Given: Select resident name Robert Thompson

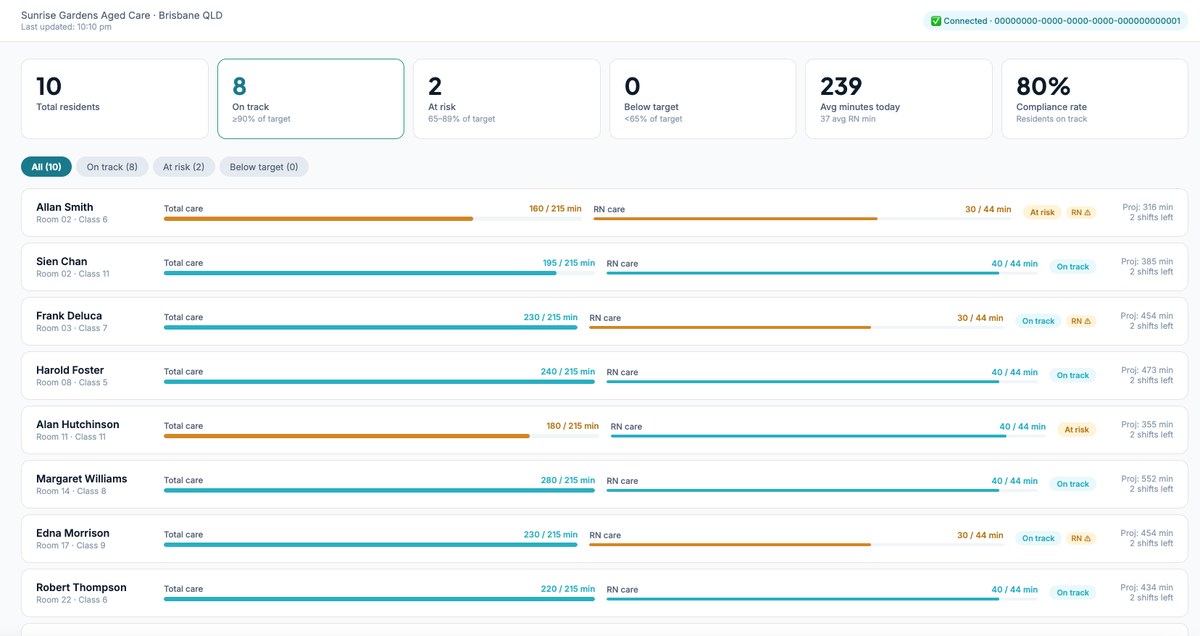Looking at the screenshot, I should point(82,587).
